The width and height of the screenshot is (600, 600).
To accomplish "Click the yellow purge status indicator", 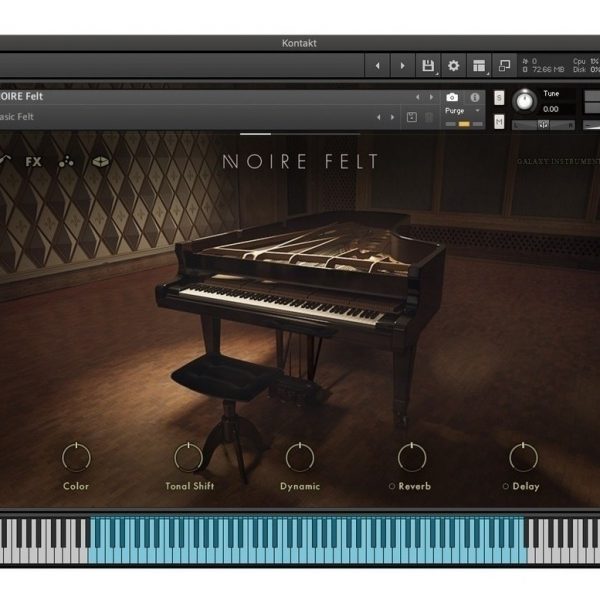I will point(464,124).
